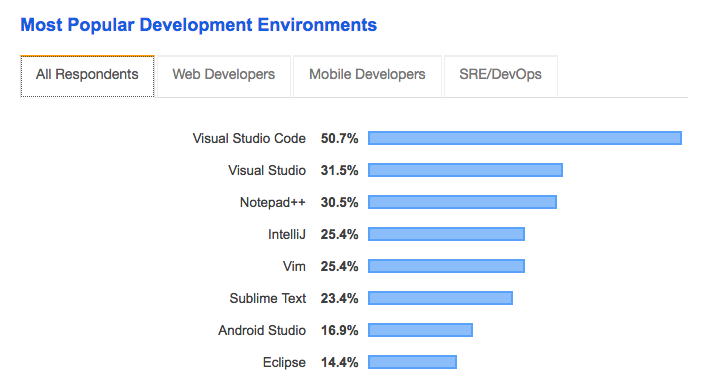Click the "Visual Studio Code" label
Viewport: 706px width, 384px height.
(249, 138)
